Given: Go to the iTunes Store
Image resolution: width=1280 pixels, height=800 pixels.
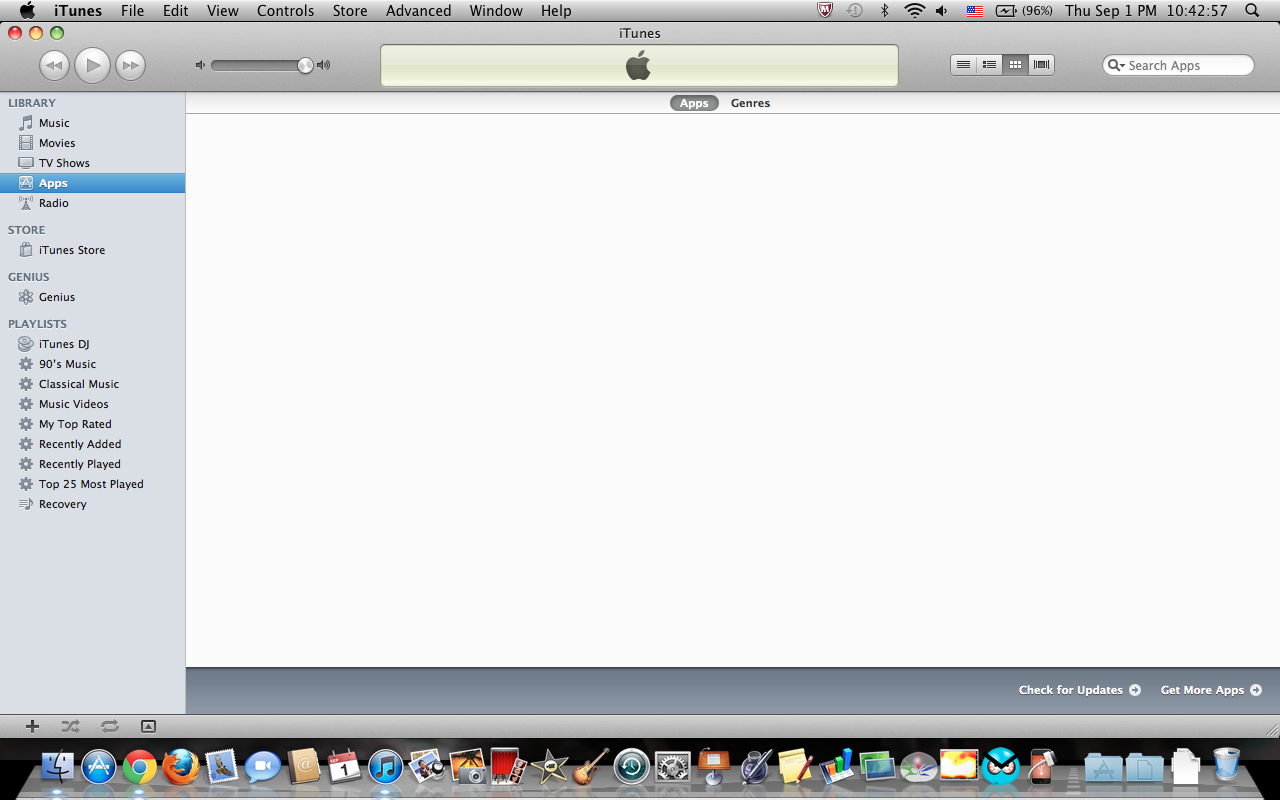Looking at the screenshot, I should (x=72, y=250).
